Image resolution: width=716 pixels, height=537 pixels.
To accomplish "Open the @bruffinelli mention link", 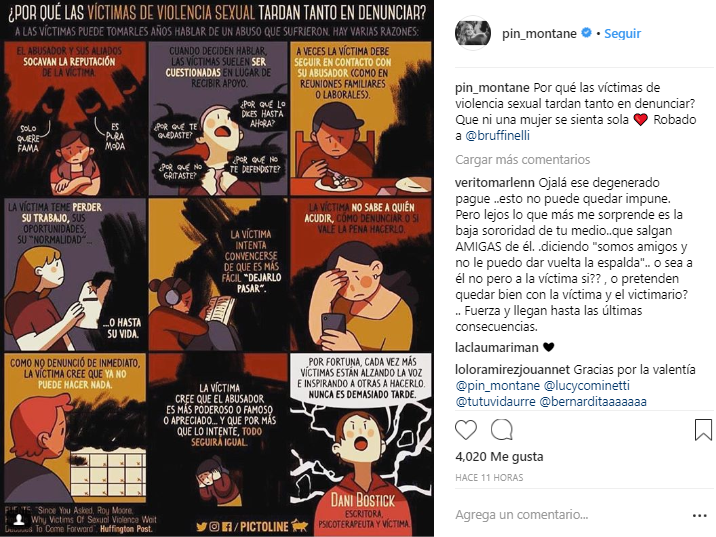I will point(497,136).
